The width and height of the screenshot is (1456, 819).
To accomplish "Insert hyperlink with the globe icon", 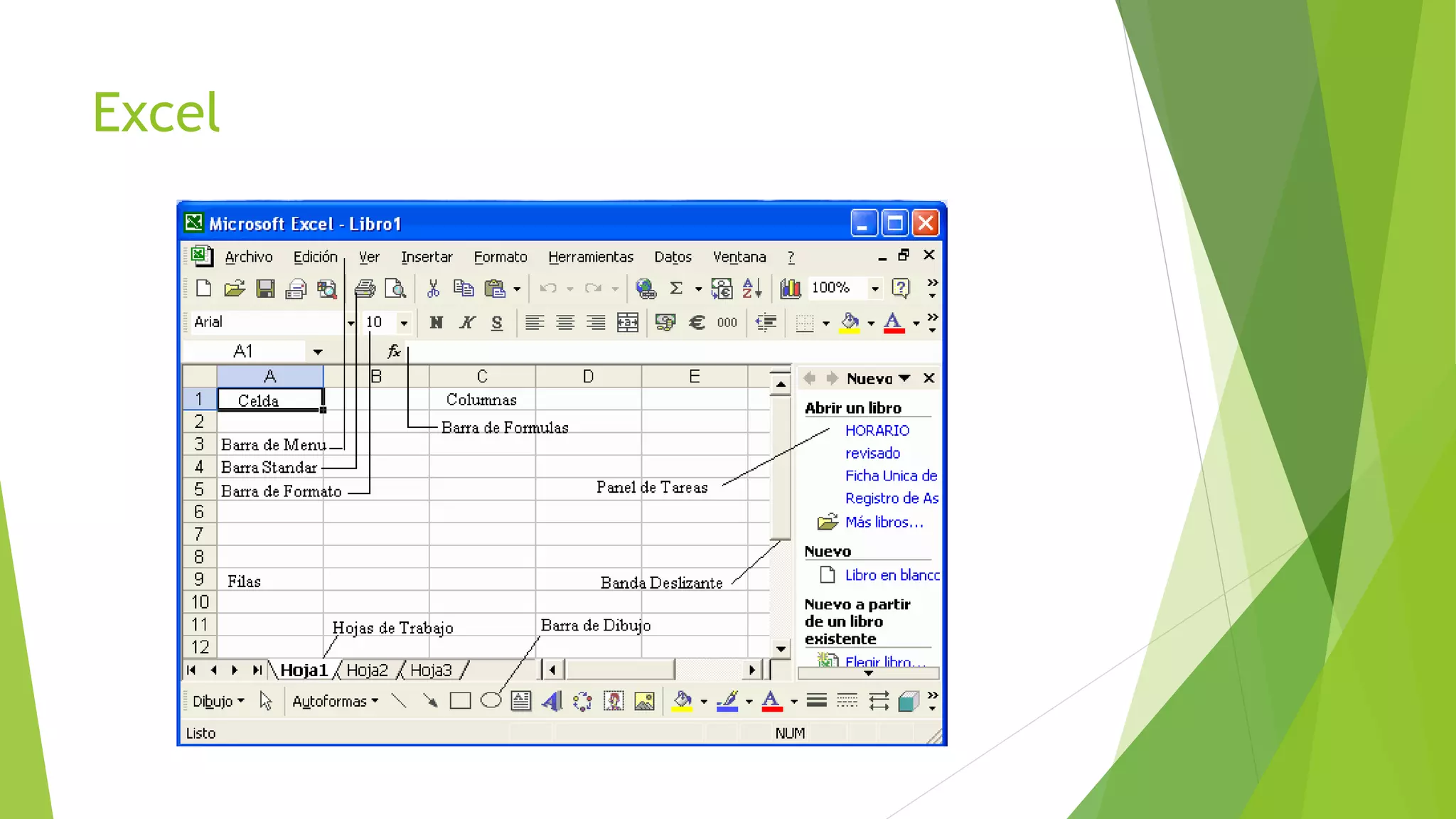I will pyautogui.click(x=646, y=288).
